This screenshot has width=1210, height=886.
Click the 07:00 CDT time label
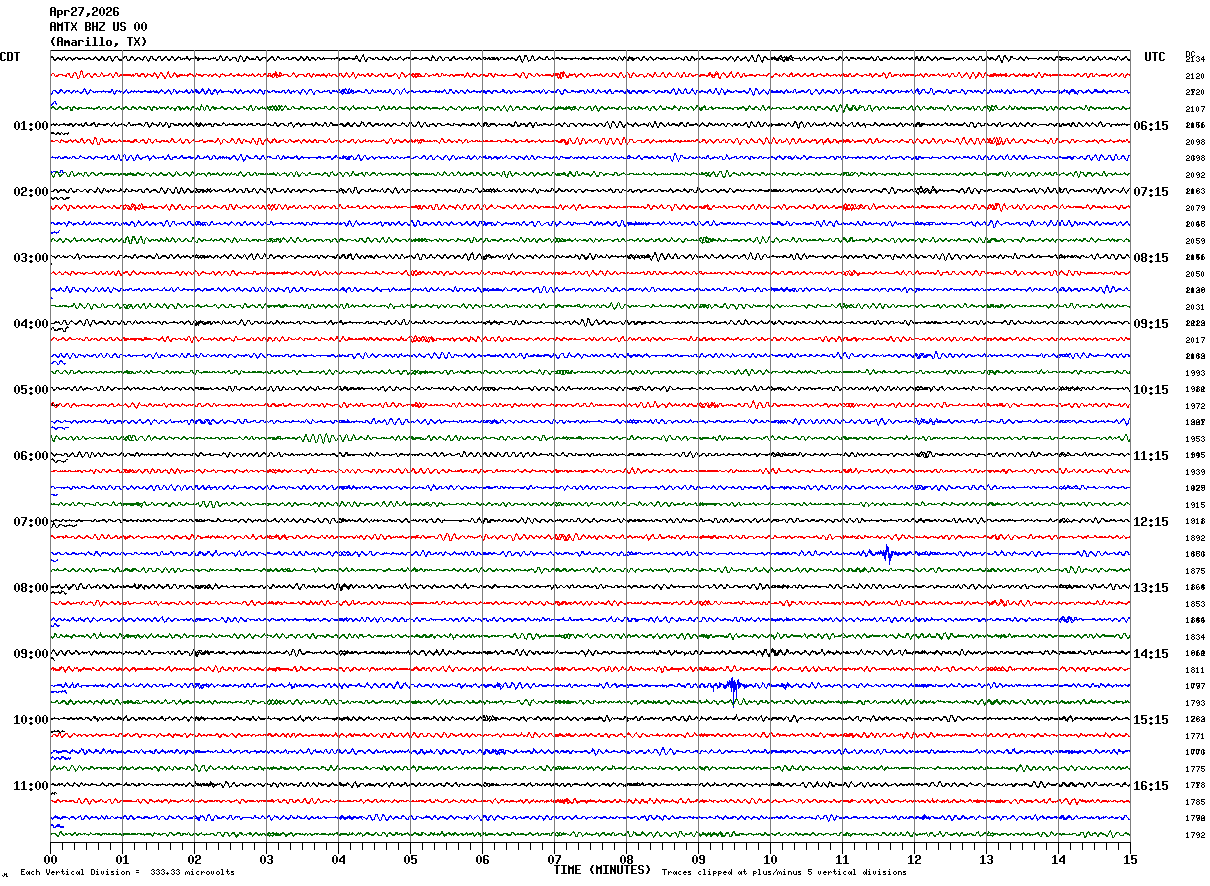(30, 522)
